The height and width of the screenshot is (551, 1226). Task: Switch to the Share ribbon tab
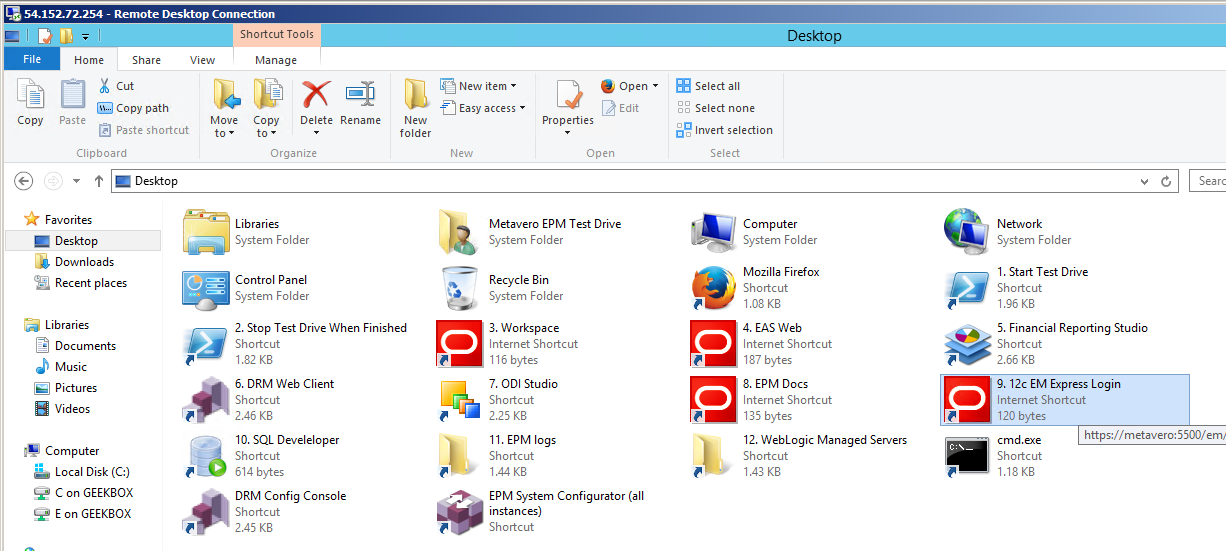tap(146, 60)
